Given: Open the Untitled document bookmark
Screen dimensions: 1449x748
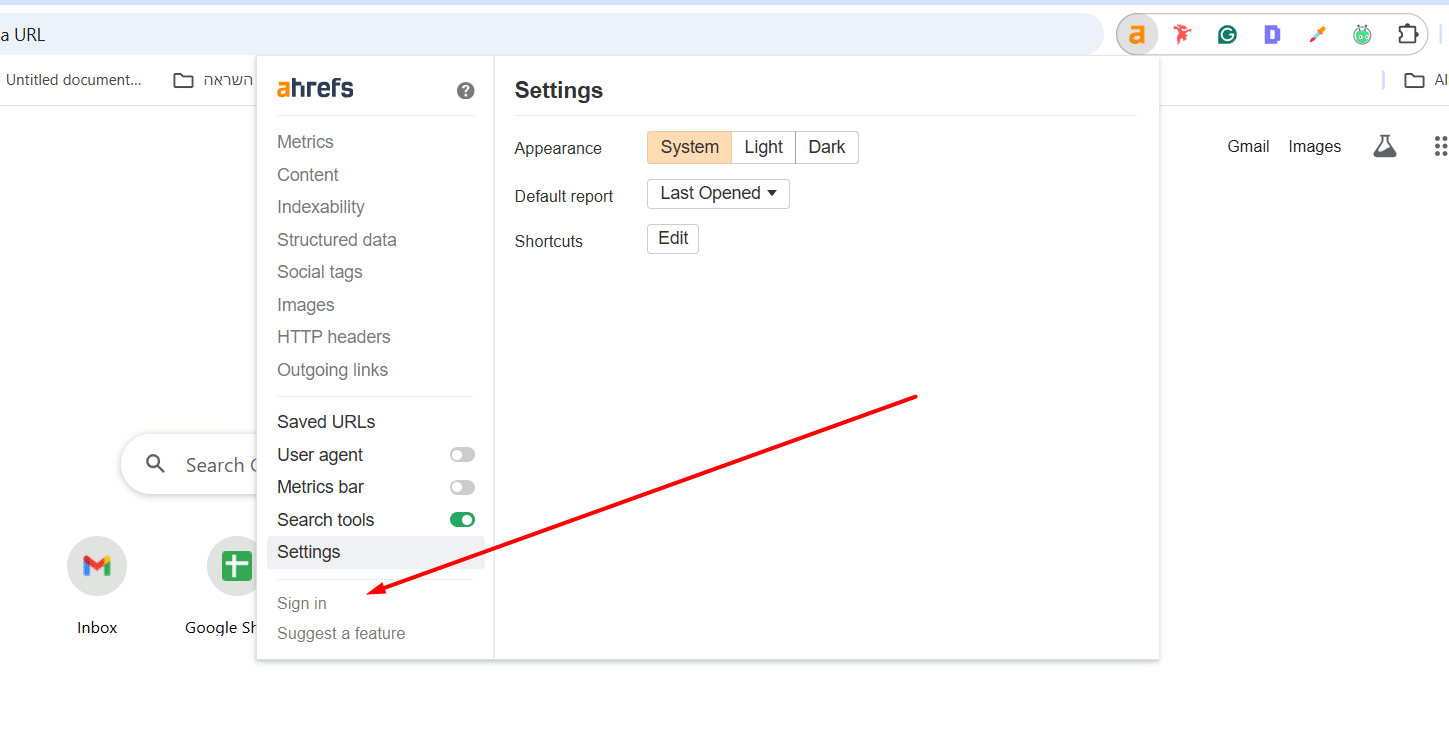Looking at the screenshot, I should point(72,80).
